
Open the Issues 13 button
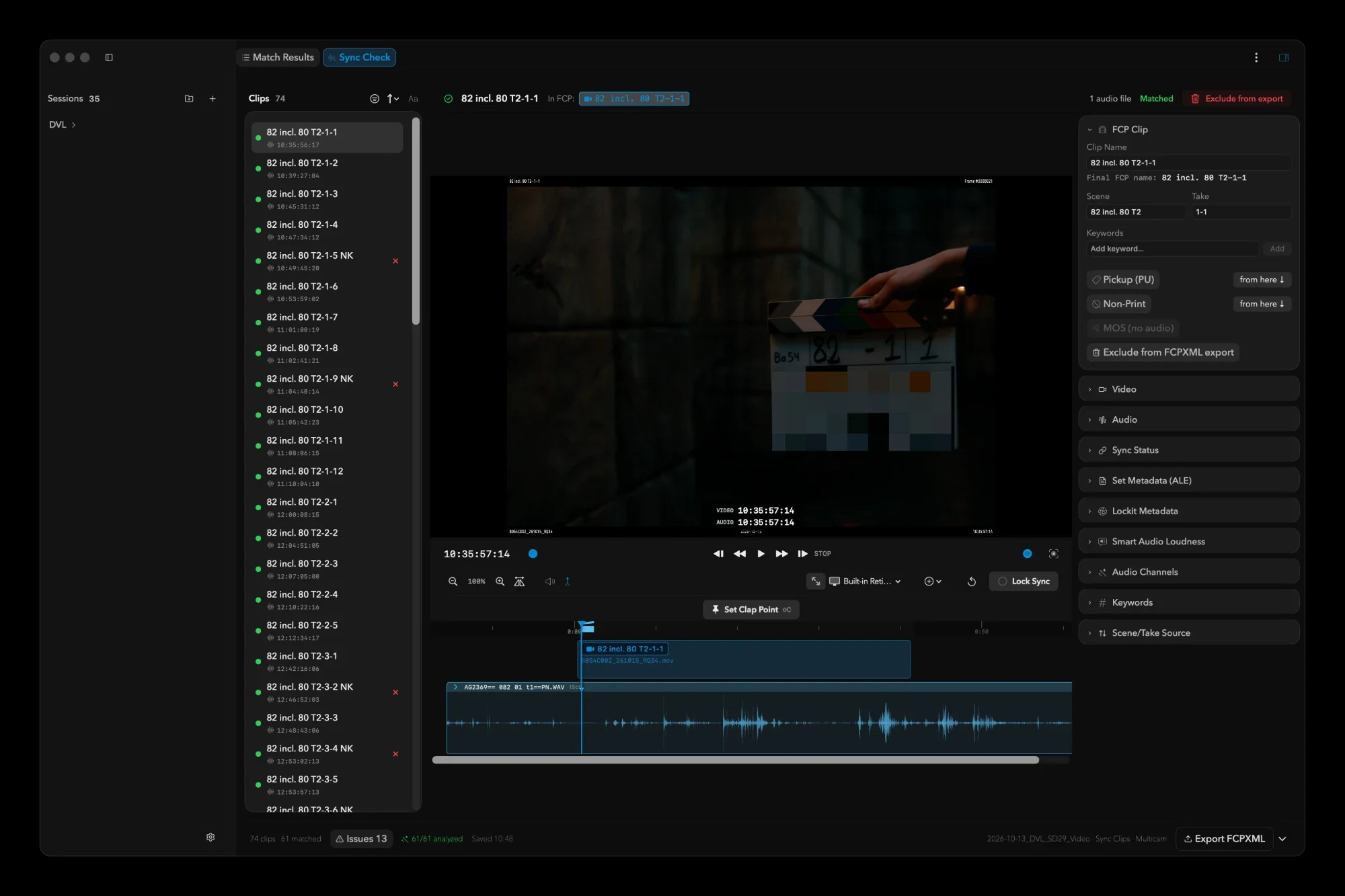(x=361, y=839)
